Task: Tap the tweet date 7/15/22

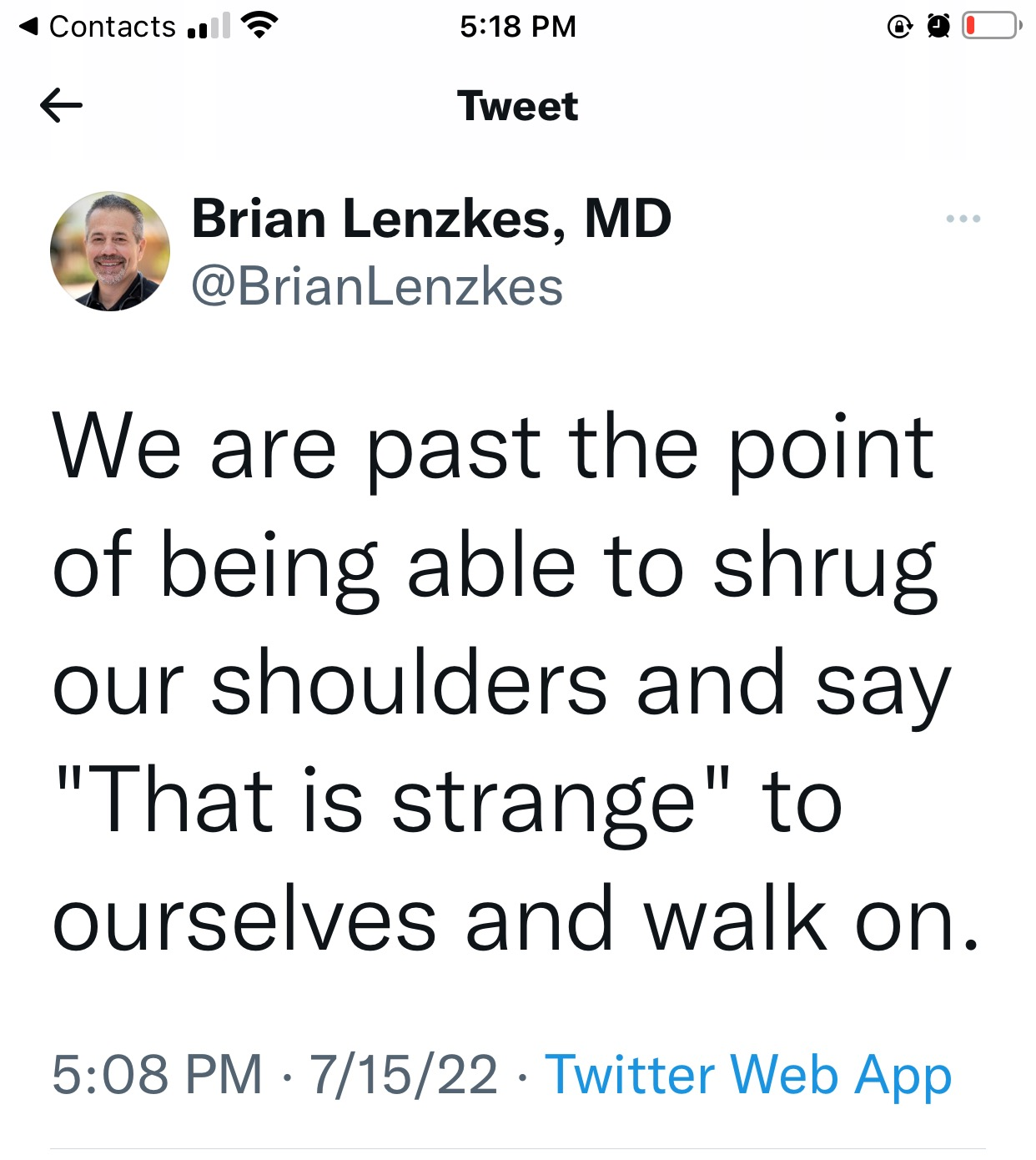Action: (404, 1074)
